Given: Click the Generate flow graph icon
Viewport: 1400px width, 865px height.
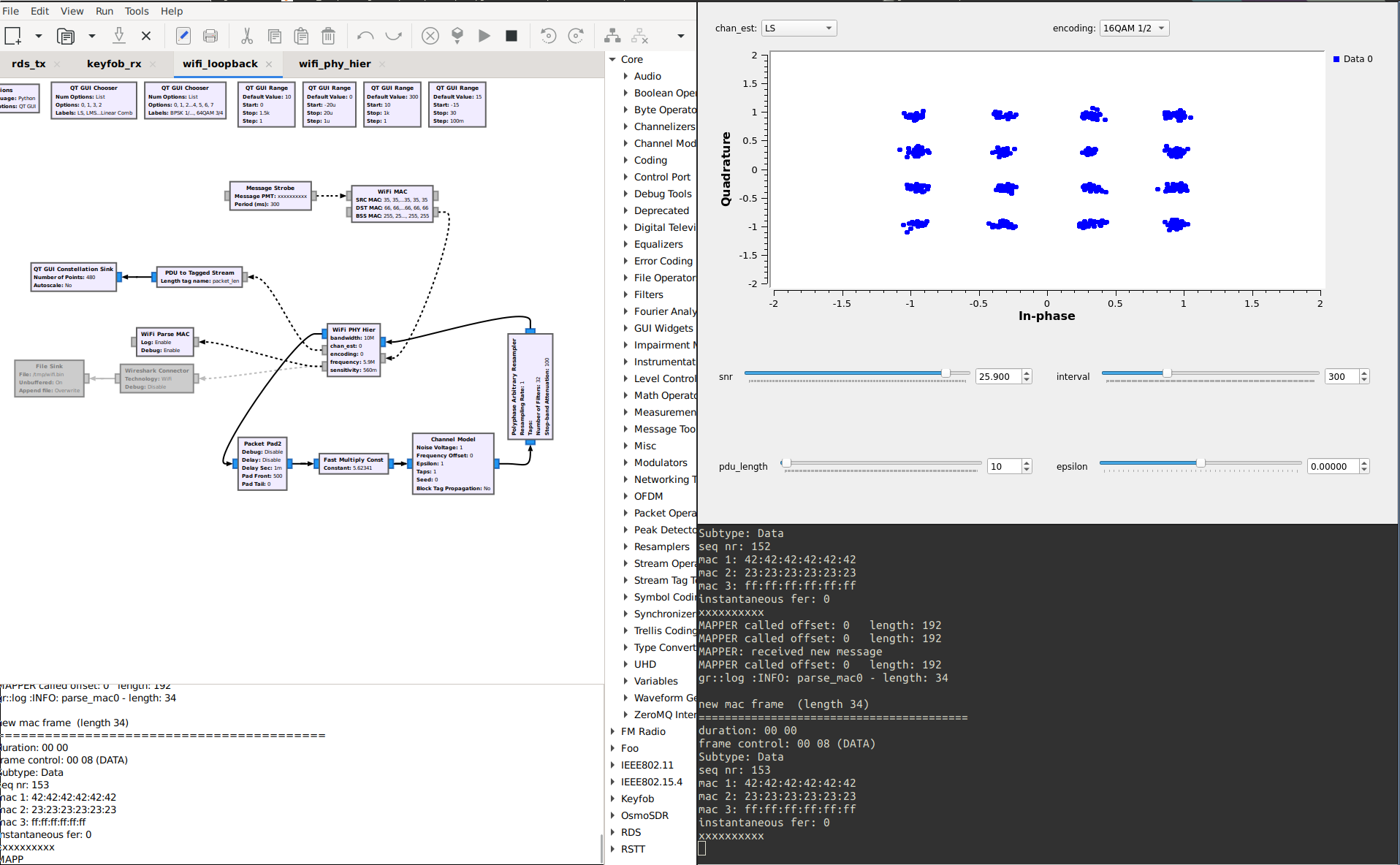Looking at the screenshot, I should pos(457,36).
